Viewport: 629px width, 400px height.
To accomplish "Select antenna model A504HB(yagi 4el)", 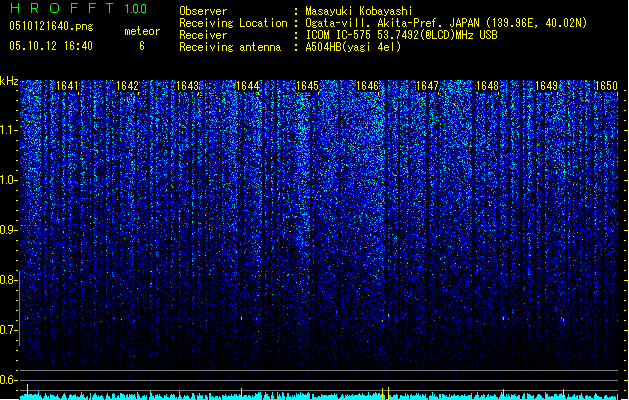I will (x=353, y=47).
